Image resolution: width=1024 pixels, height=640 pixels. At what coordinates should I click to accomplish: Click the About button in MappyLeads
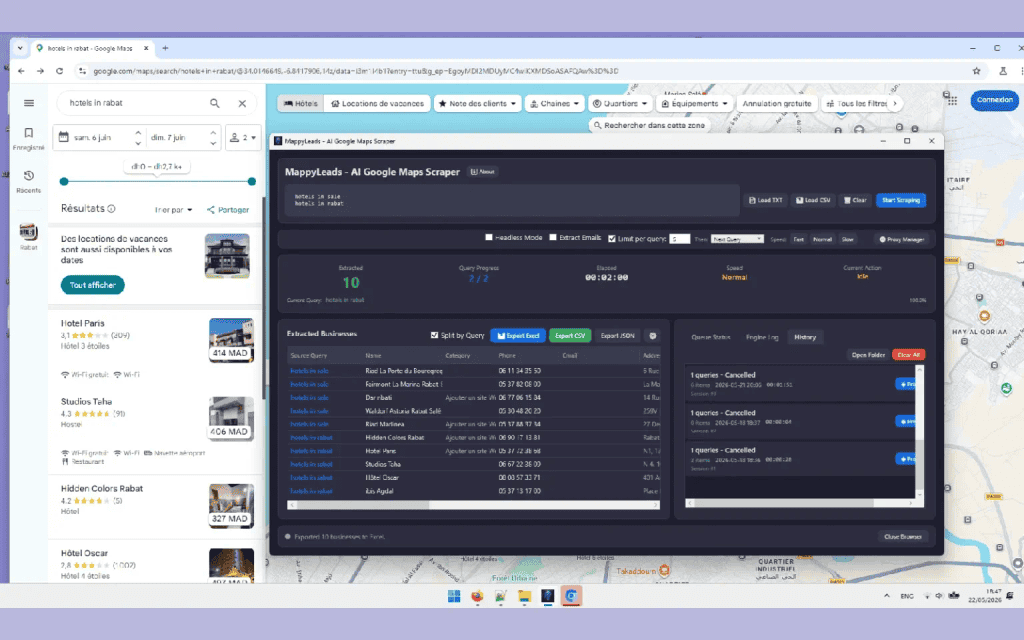coord(483,172)
